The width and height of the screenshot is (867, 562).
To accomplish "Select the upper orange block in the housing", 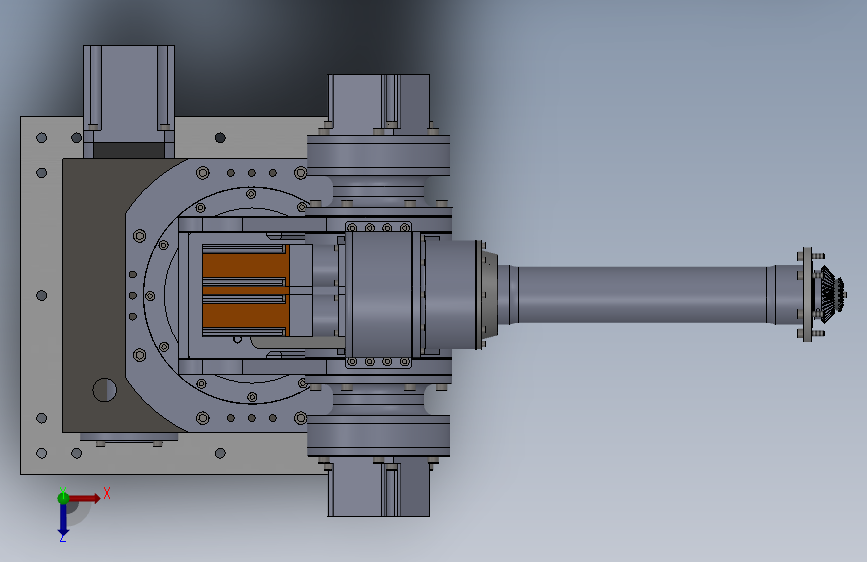I will click(x=246, y=267).
